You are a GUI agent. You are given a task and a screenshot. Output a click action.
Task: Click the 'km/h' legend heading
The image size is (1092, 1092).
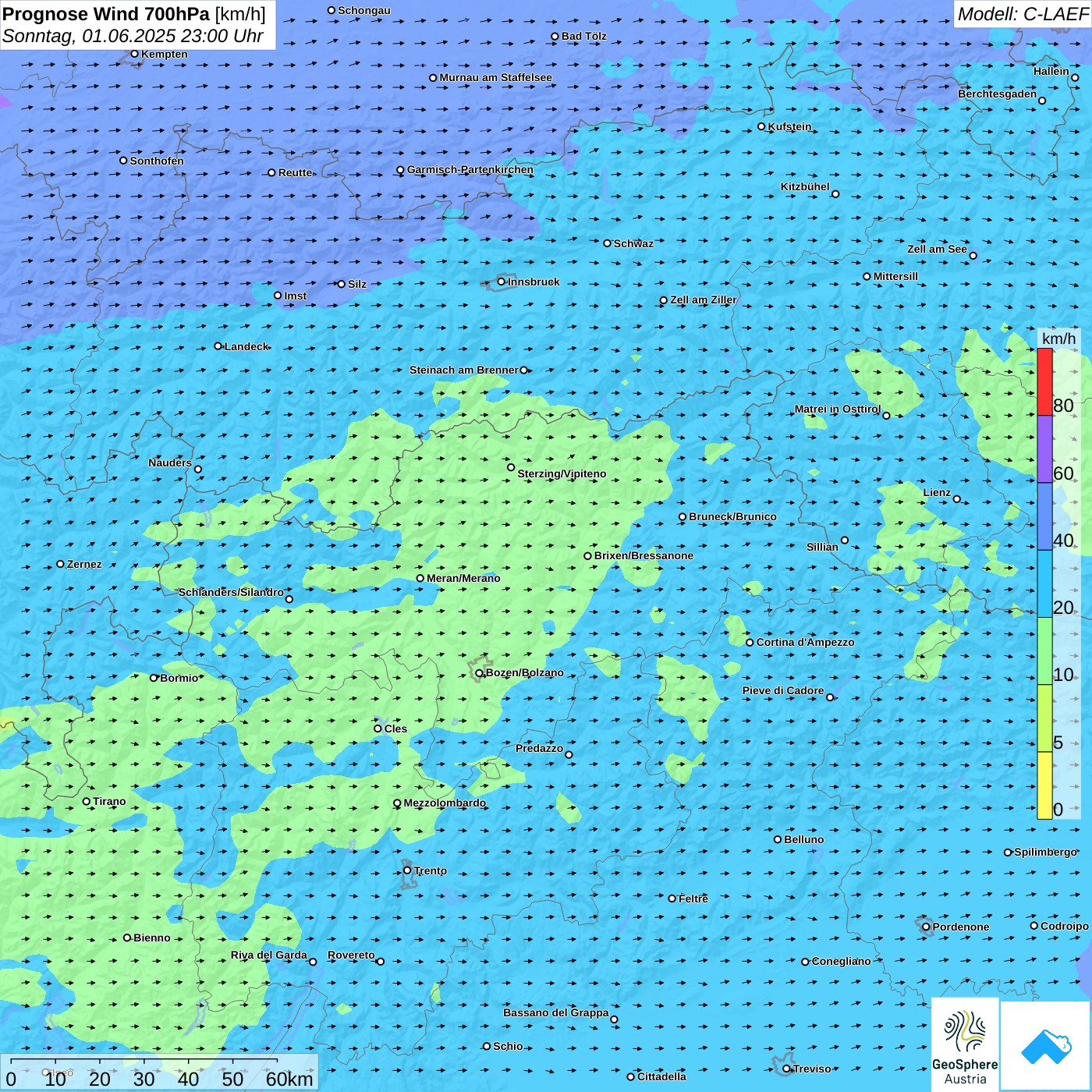[x=1058, y=339]
